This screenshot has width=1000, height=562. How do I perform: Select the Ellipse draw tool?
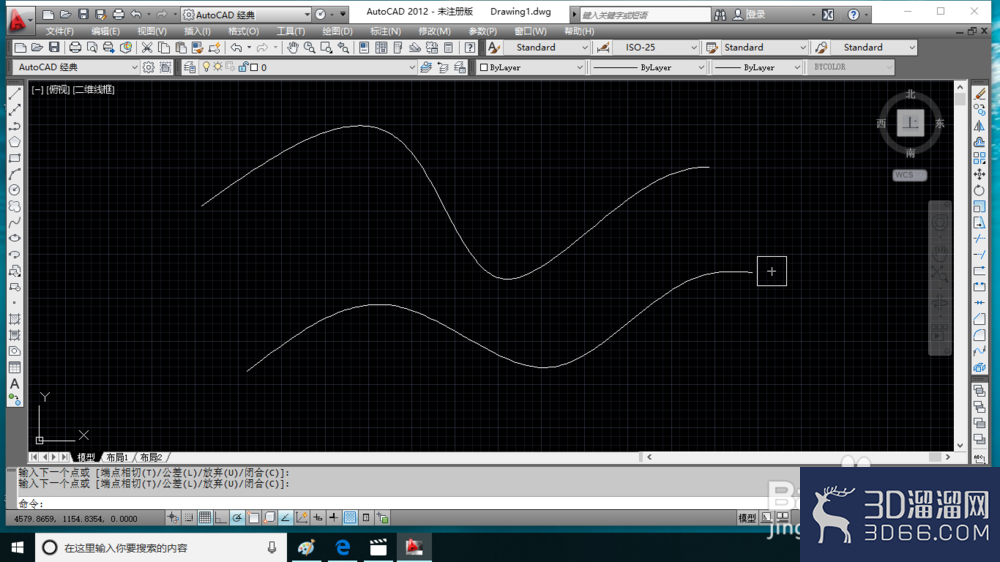coord(15,238)
